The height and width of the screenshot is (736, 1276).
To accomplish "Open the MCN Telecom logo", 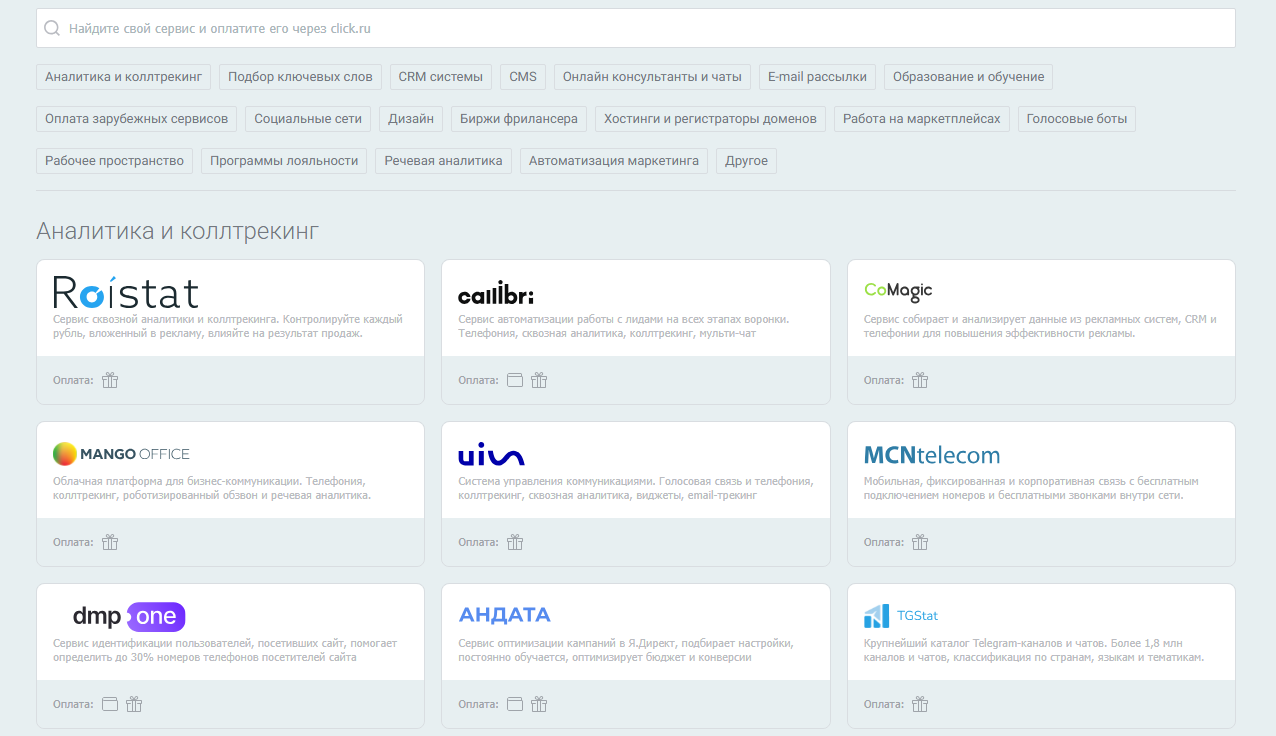I will (932, 455).
